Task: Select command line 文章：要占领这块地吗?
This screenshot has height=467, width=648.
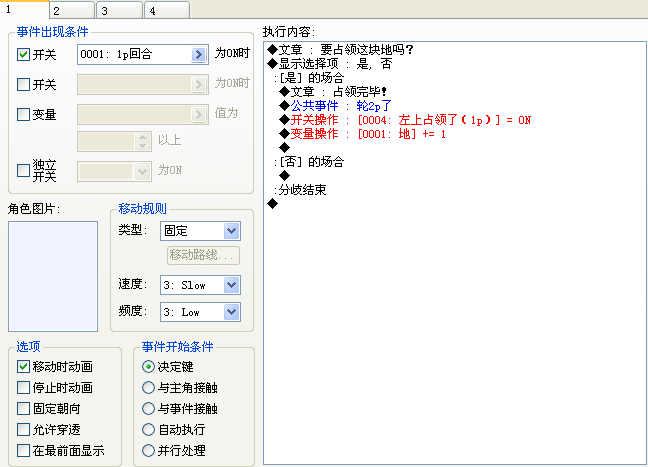Action: click(x=340, y=50)
